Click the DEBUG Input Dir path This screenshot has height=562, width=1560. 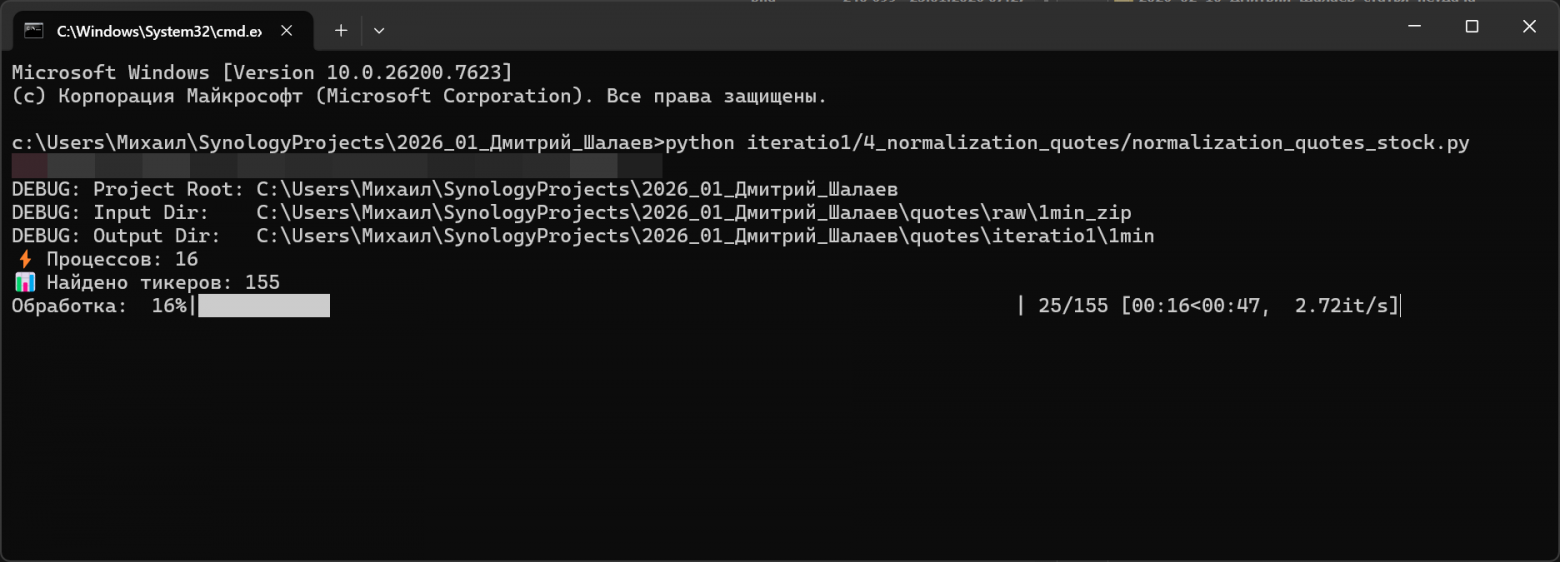click(693, 213)
